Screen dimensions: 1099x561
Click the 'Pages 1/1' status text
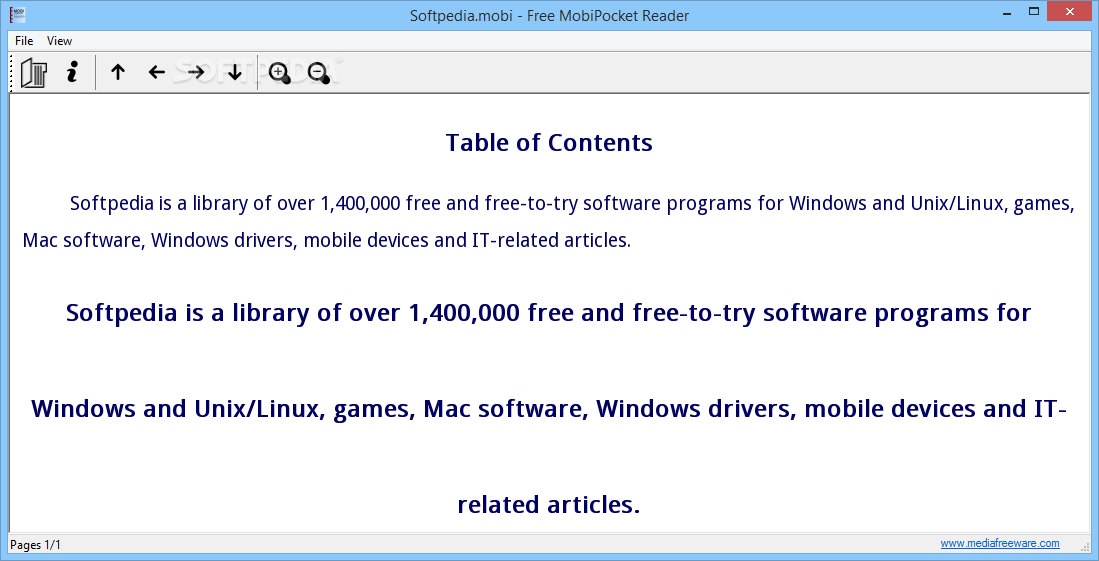[x=36, y=544]
